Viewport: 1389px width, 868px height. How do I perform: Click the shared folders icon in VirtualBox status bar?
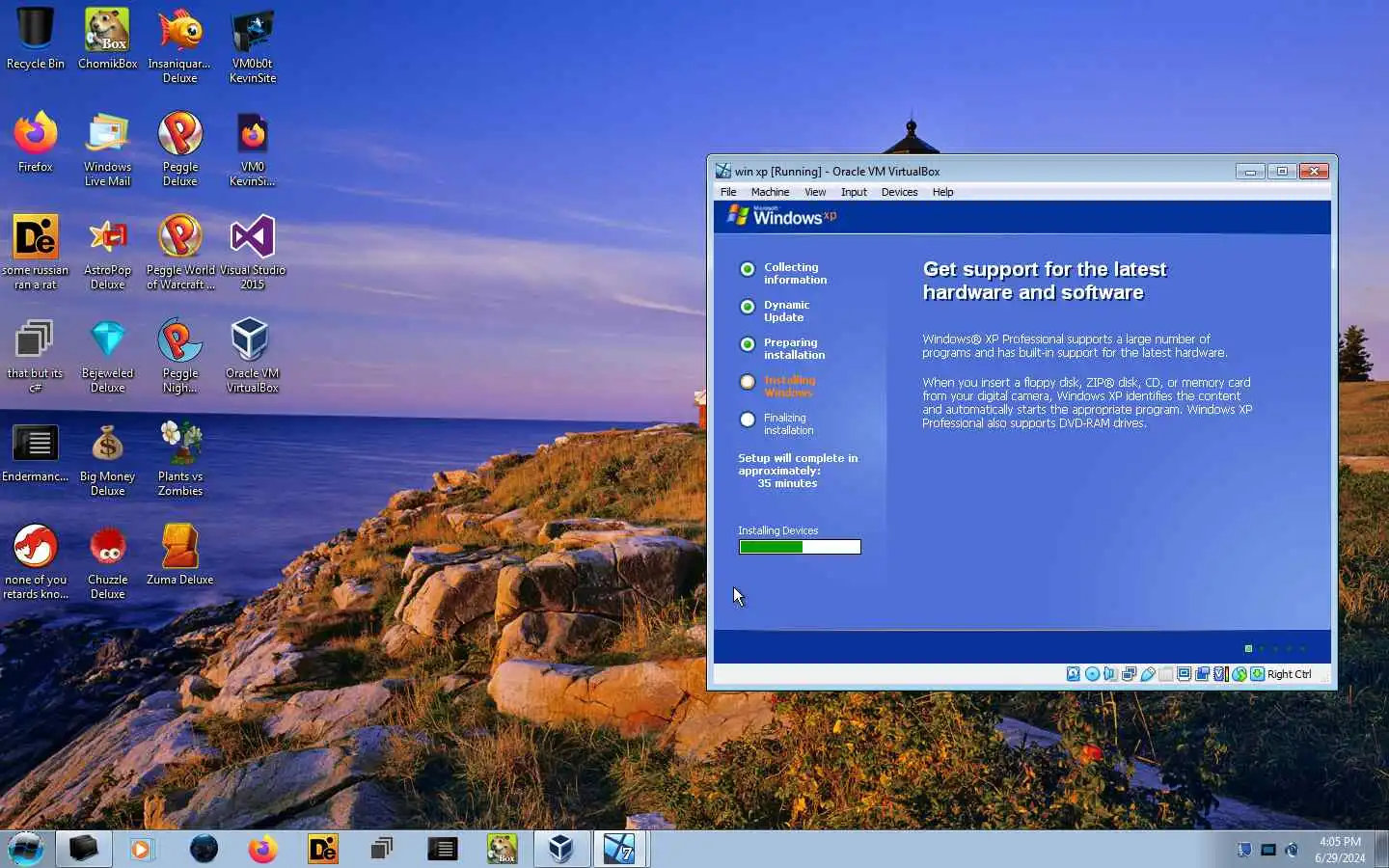coord(1166,674)
